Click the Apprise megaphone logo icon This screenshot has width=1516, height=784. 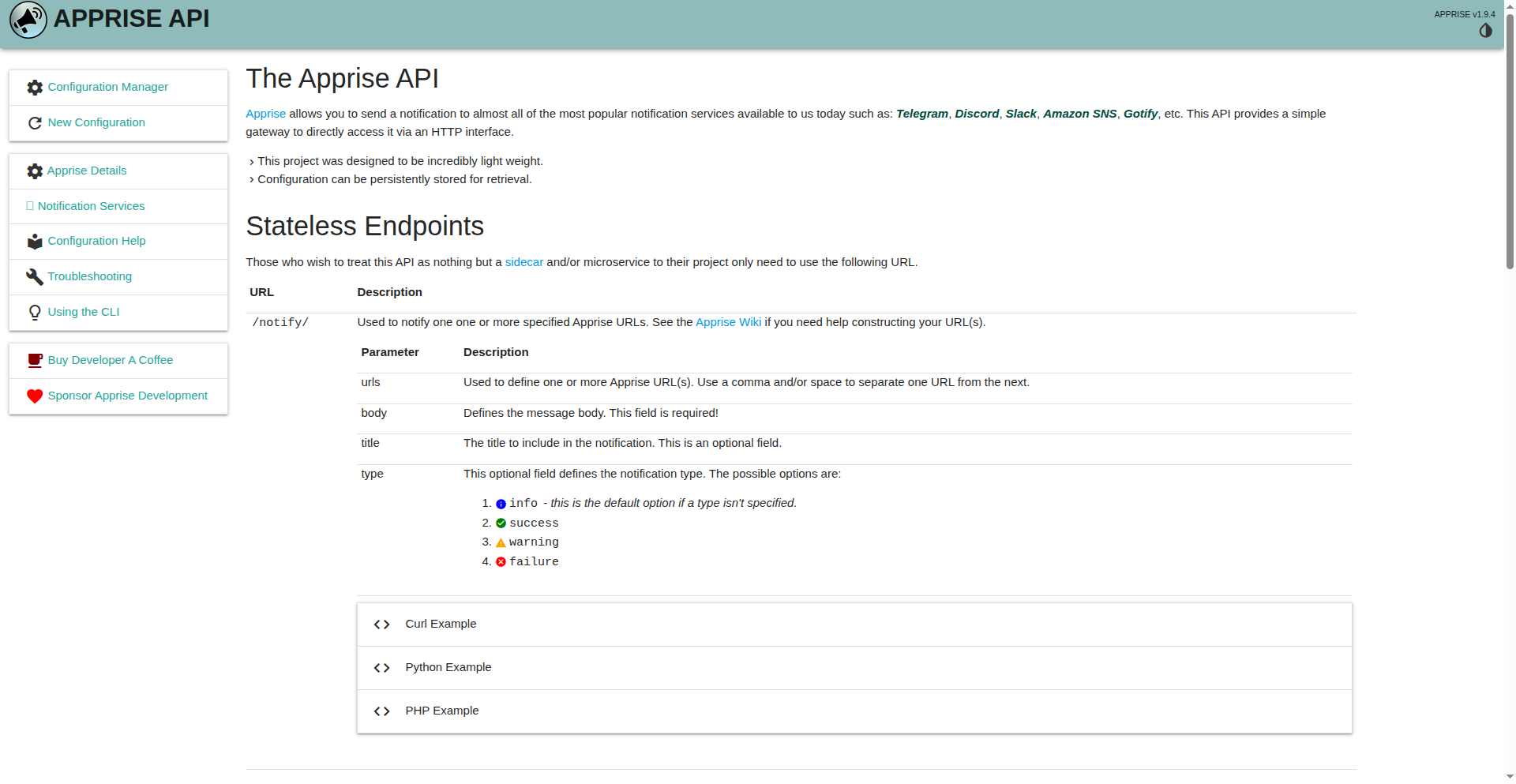[28, 20]
